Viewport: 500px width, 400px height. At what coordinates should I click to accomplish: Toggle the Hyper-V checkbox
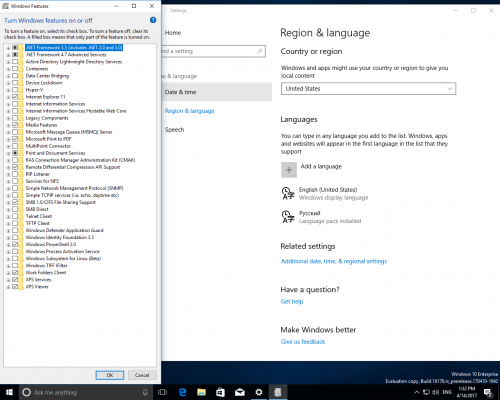click(15, 90)
